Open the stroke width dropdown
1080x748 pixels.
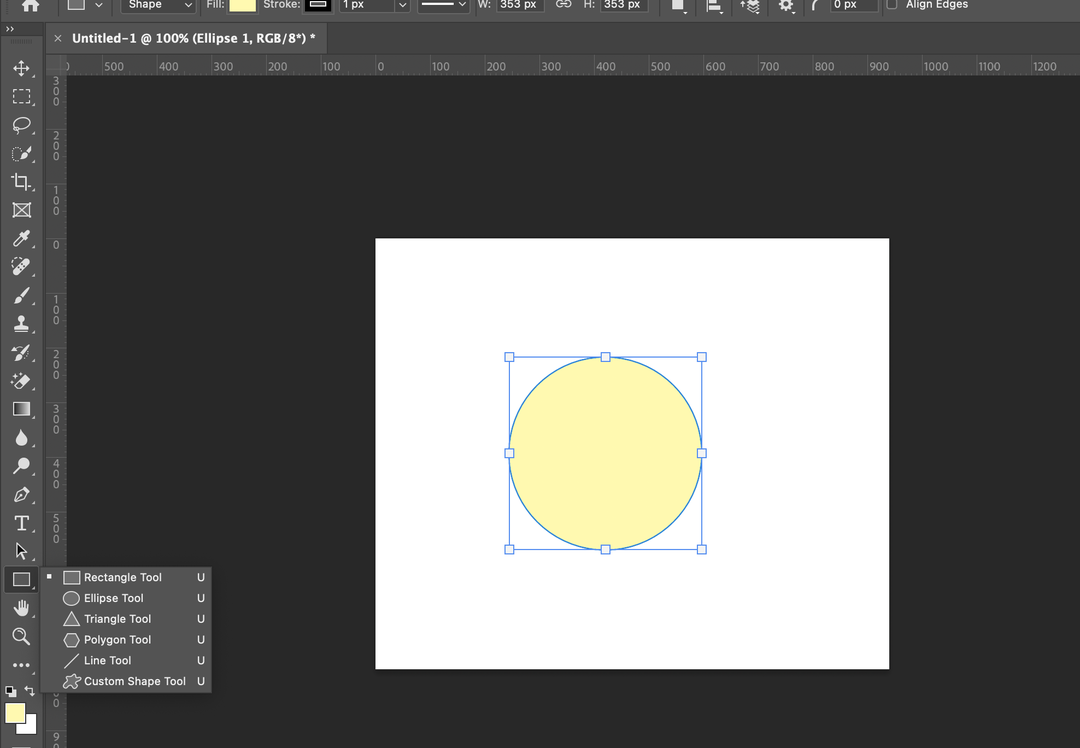tap(402, 5)
